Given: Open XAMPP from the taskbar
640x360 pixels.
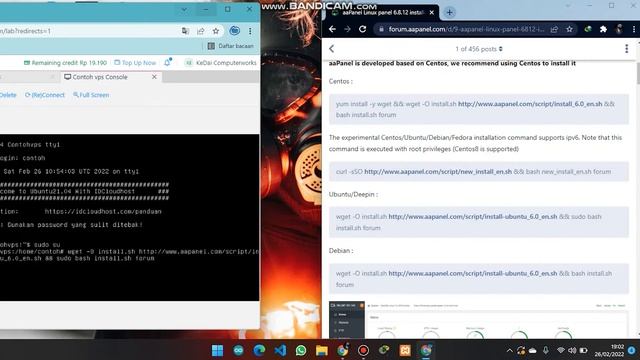Looking at the screenshot, I should (x=405, y=350).
